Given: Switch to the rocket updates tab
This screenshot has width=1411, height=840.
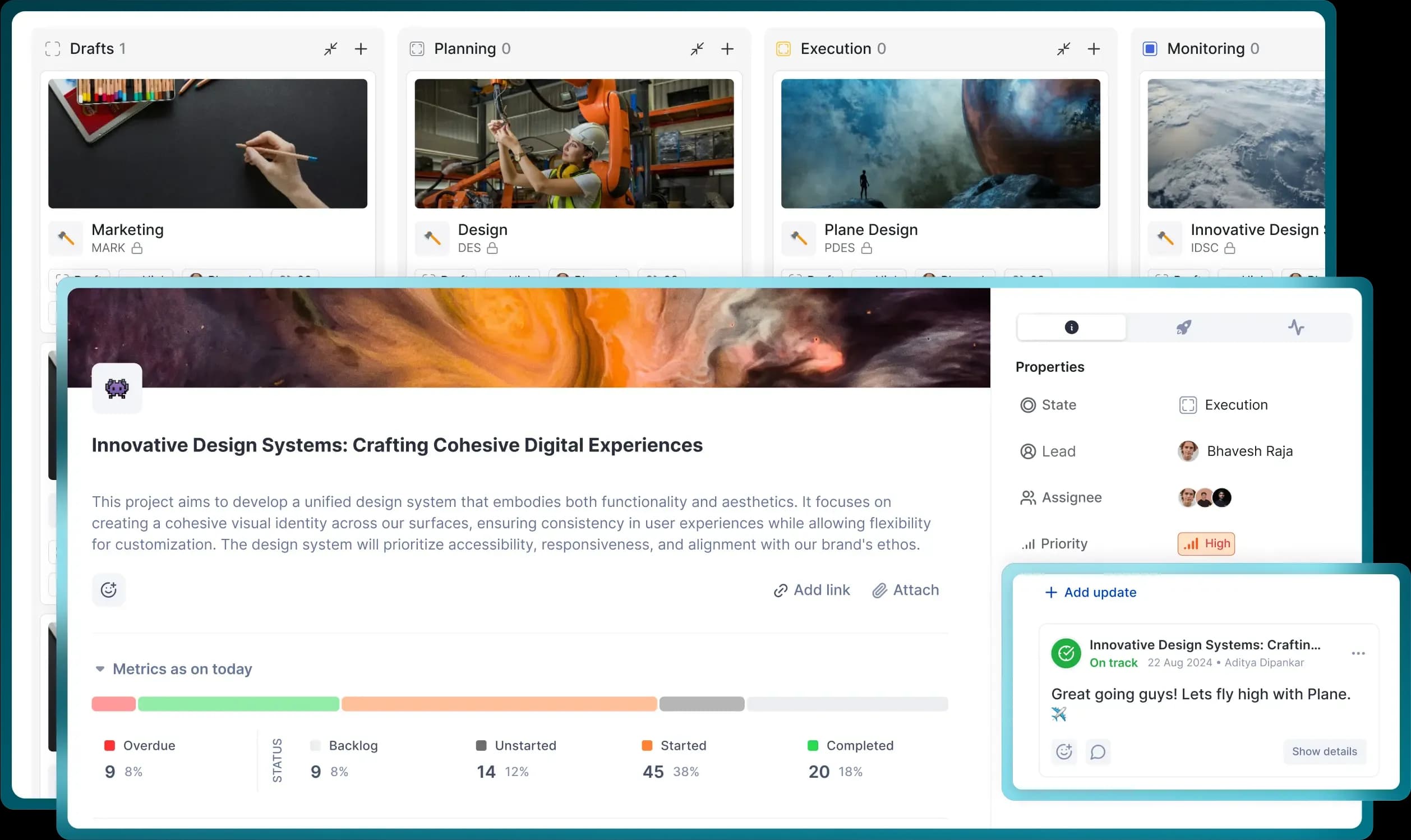Looking at the screenshot, I should coord(1183,327).
